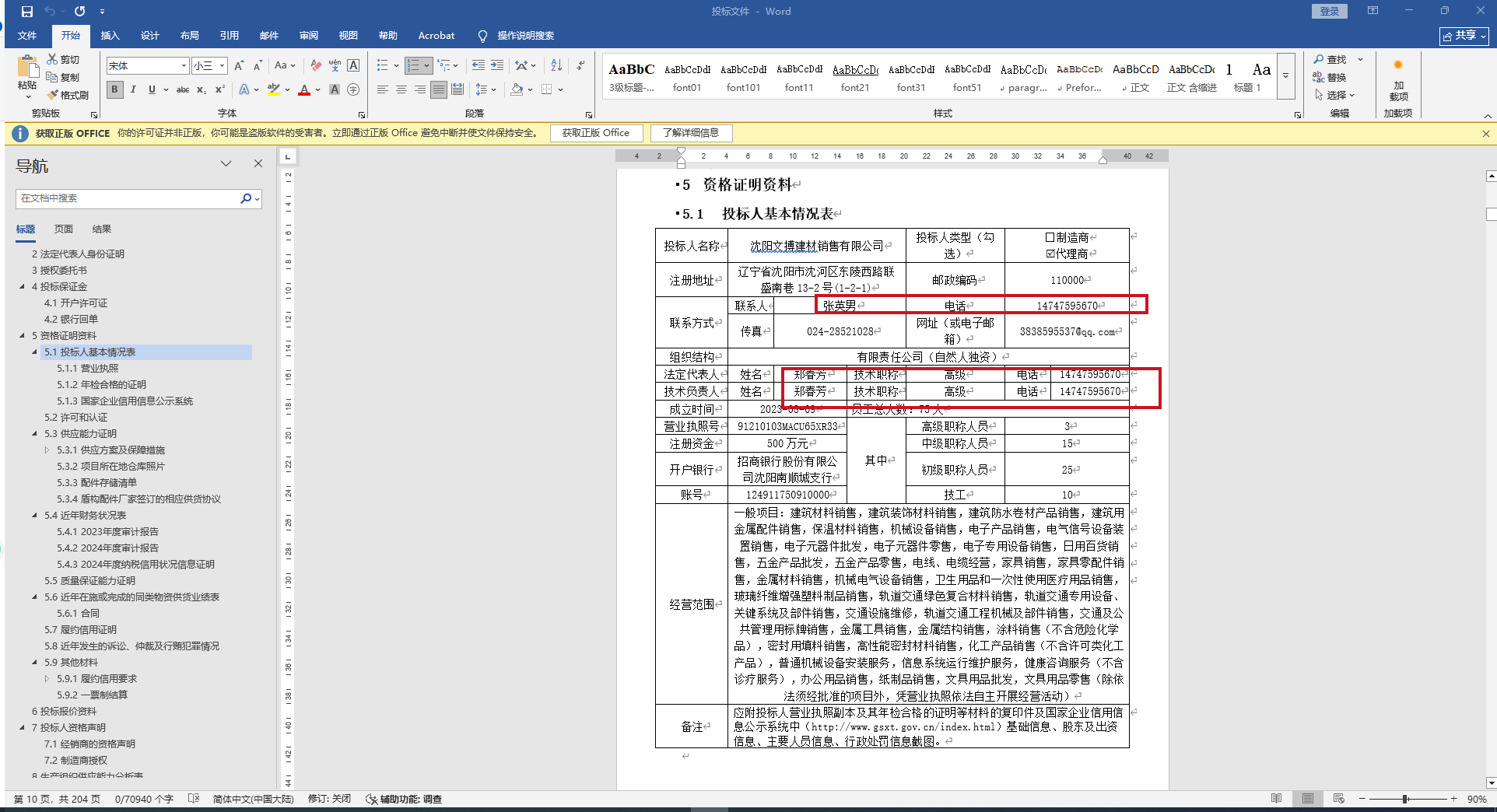Open the font name dropdown (宋体)
The width and height of the screenshot is (1497, 812).
pyautogui.click(x=184, y=65)
